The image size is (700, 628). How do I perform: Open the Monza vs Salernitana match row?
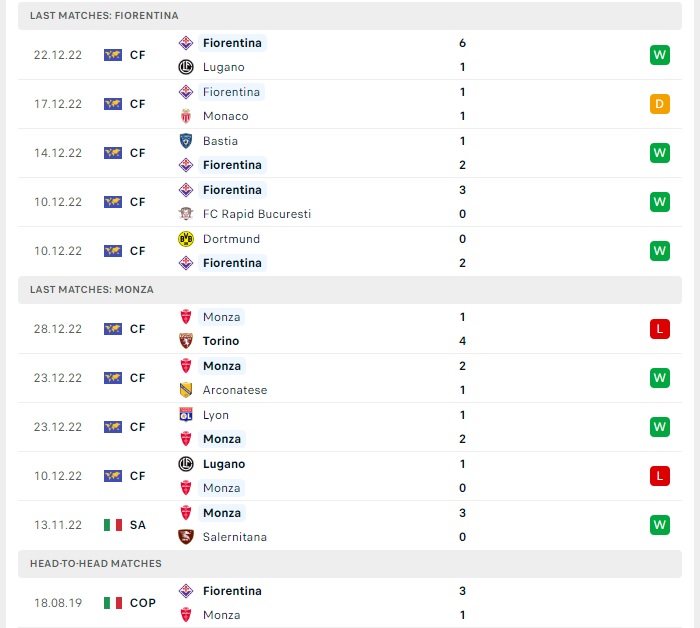pos(350,525)
